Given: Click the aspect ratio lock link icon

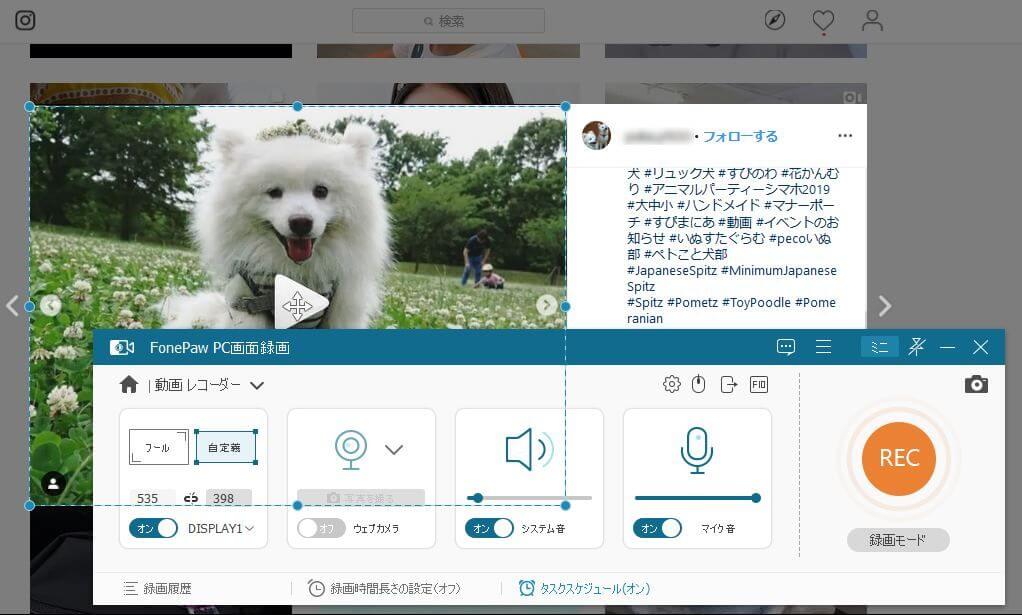Looking at the screenshot, I should point(190,498).
